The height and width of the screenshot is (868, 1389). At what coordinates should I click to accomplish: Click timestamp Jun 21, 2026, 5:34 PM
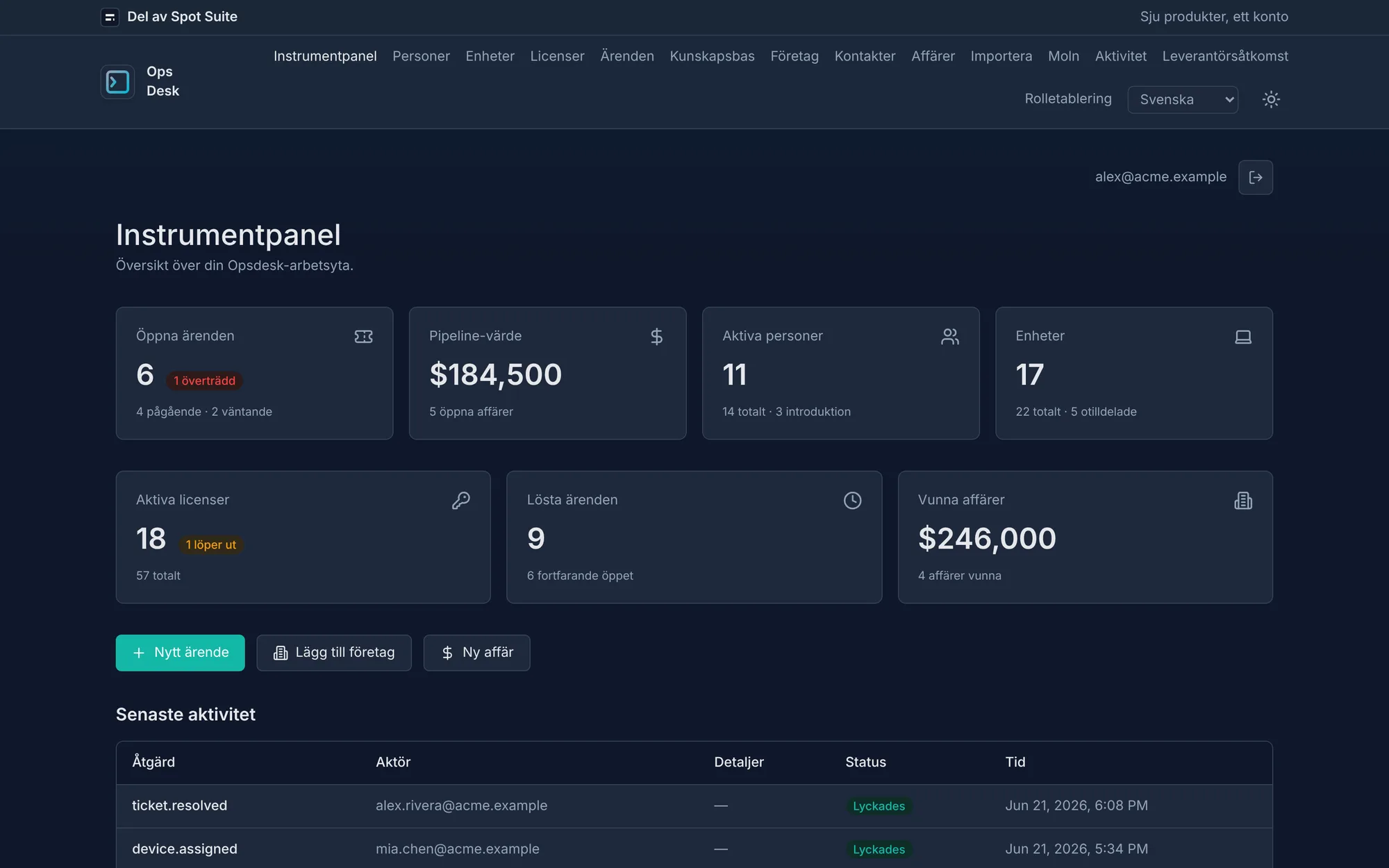click(x=1076, y=849)
